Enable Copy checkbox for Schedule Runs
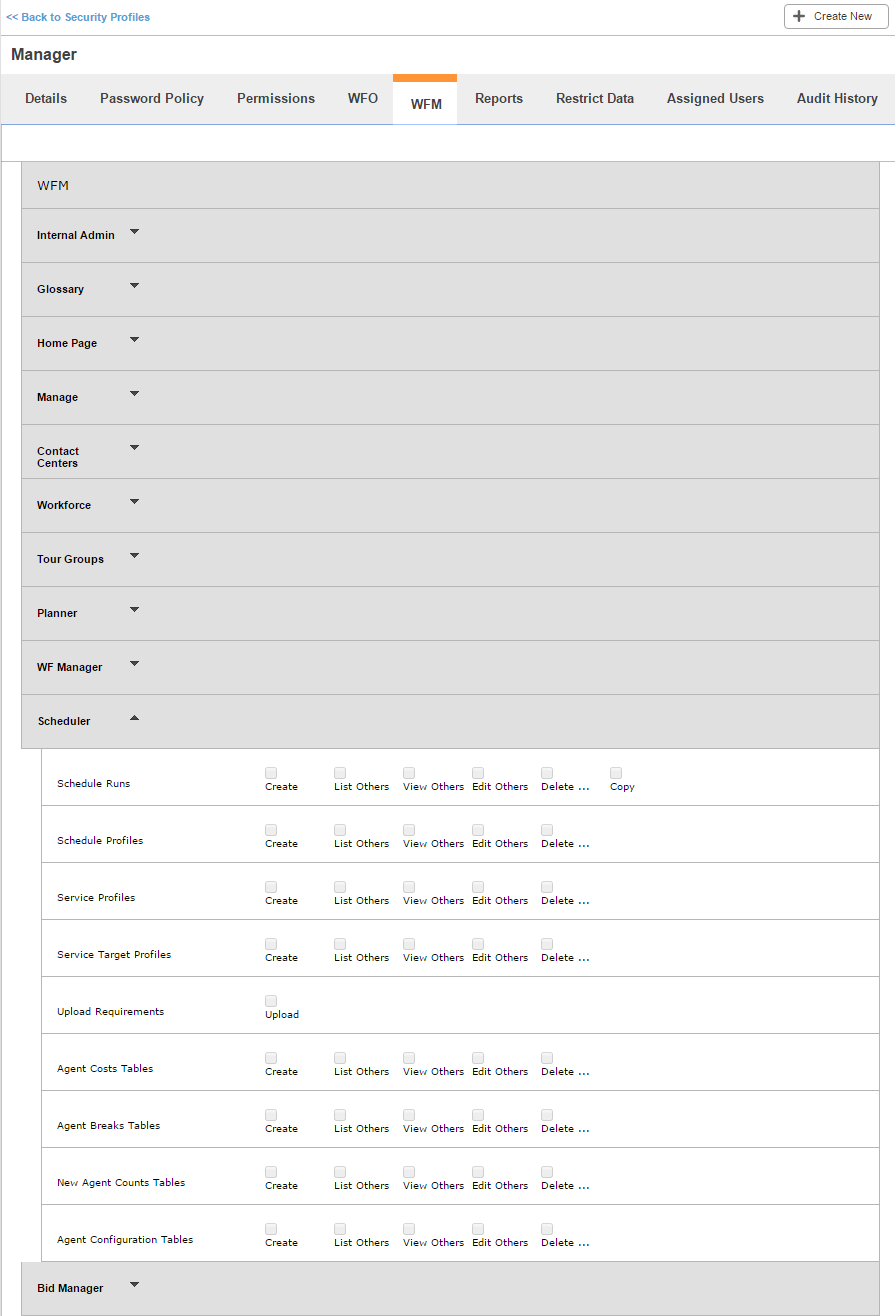The image size is (895, 1316). pyautogui.click(x=616, y=773)
